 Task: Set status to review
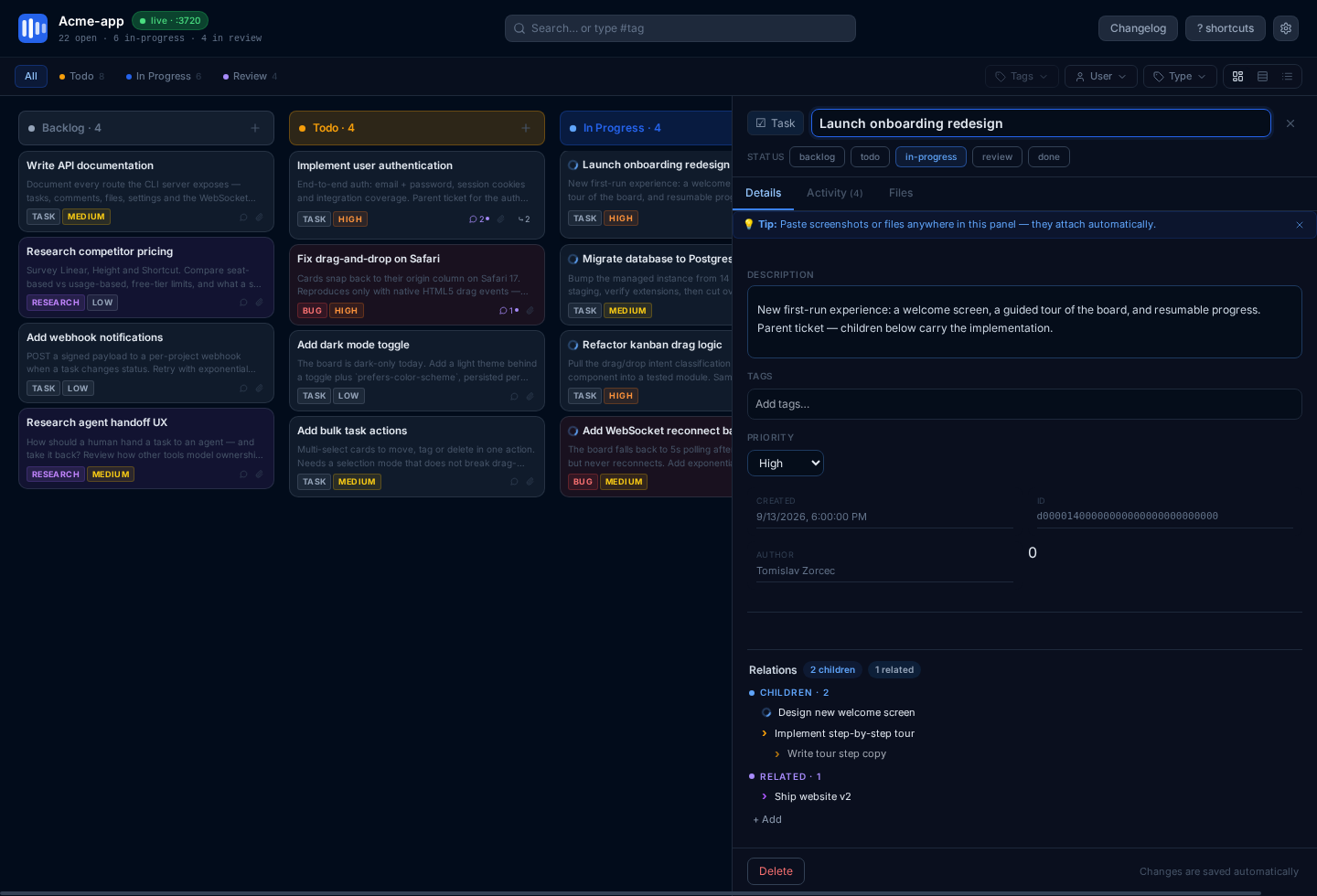[997, 157]
